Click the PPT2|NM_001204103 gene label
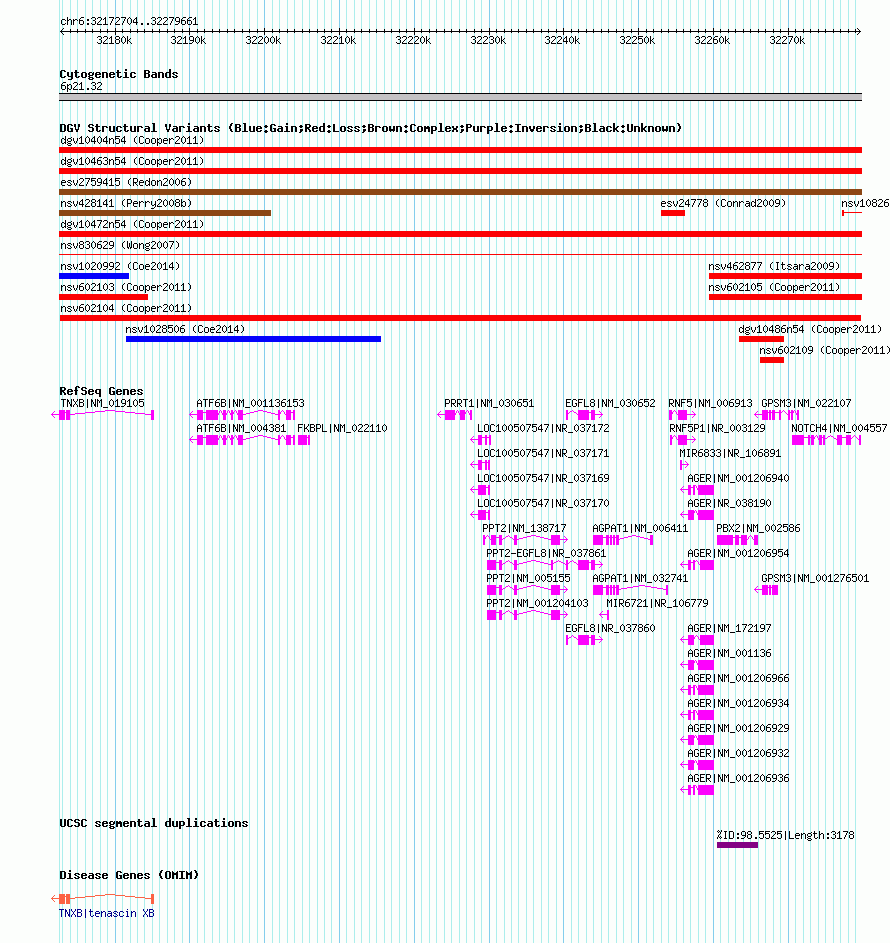This screenshot has width=890, height=943. tap(537, 603)
